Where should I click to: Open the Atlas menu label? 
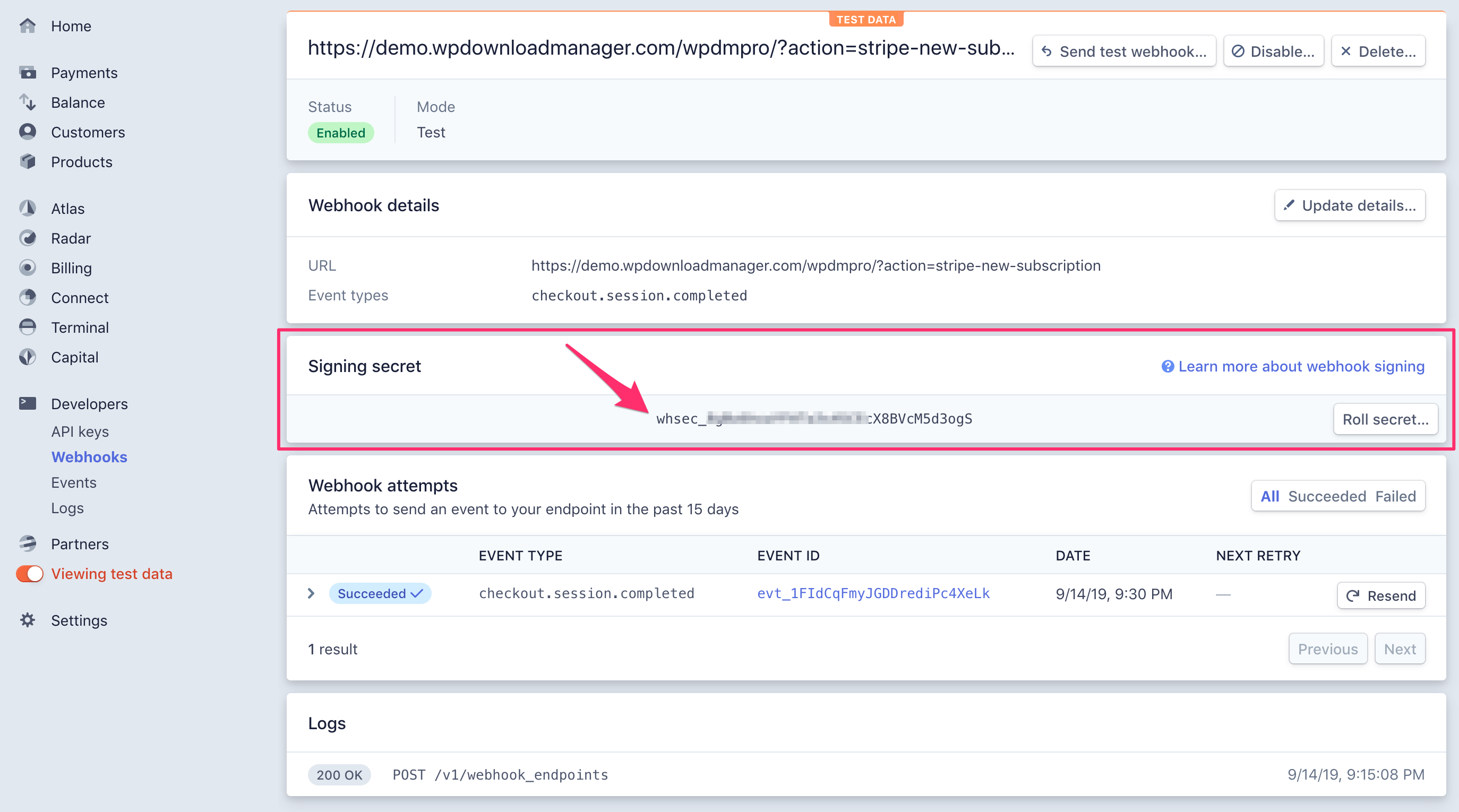pos(68,209)
